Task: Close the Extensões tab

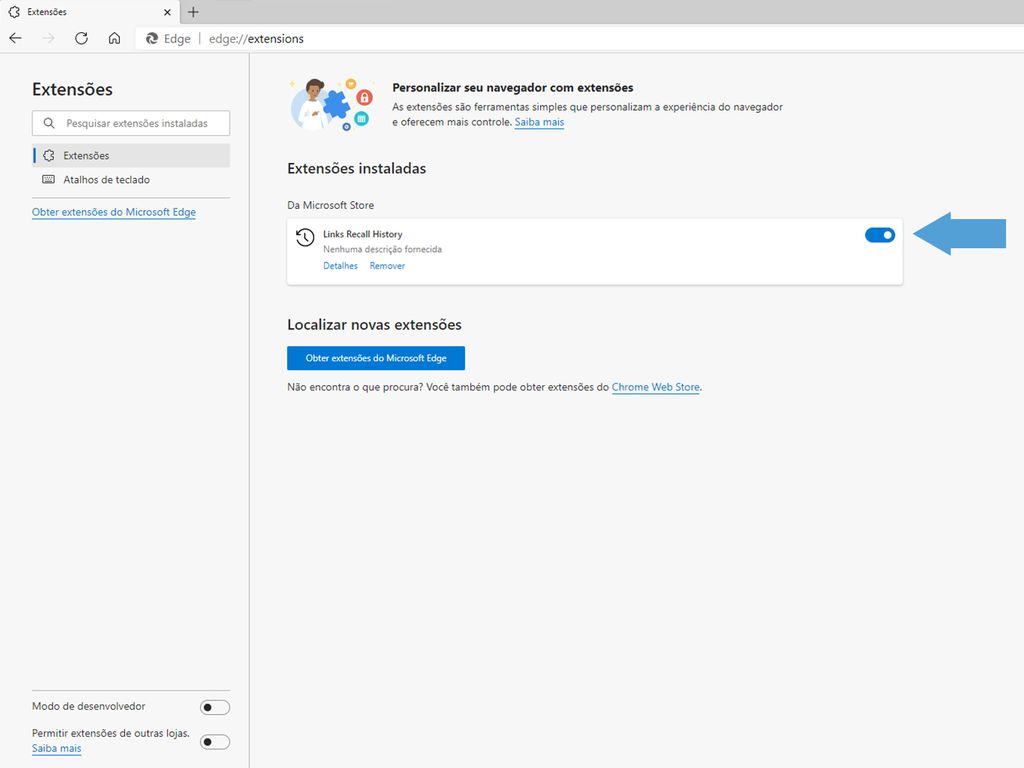Action: (167, 12)
